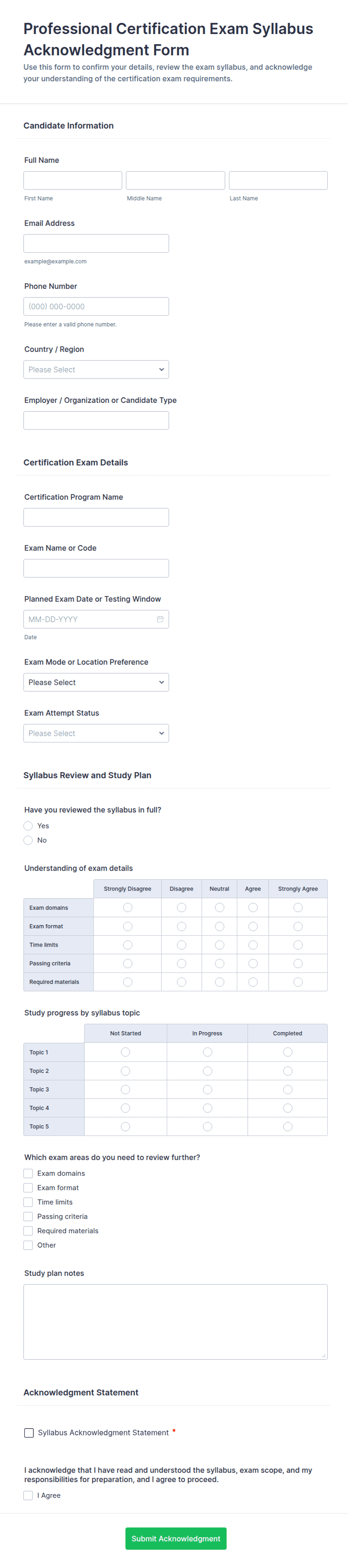
Task: Click the Study plan notes text area
Action: coord(175,1321)
